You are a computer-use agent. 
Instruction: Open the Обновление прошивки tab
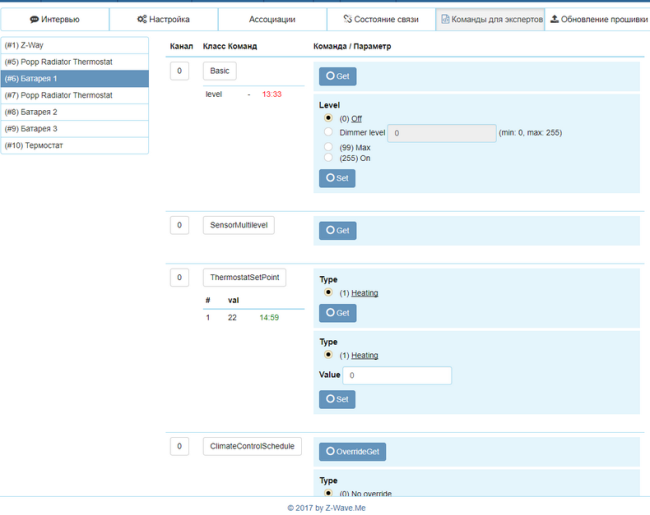(598, 19)
